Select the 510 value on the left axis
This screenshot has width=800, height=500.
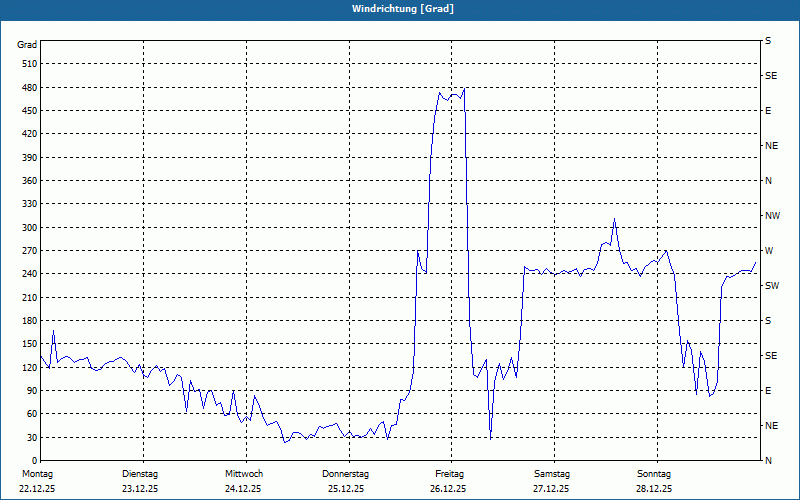click(27, 64)
